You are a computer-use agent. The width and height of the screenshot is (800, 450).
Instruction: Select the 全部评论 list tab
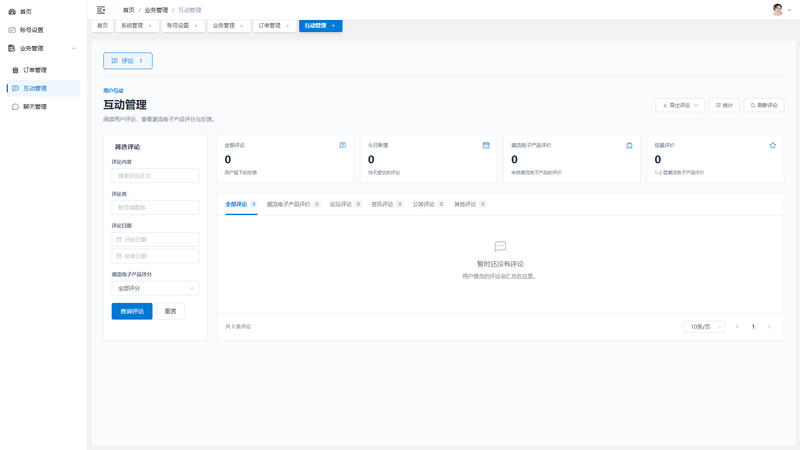pyautogui.click(x=241, y=204)
